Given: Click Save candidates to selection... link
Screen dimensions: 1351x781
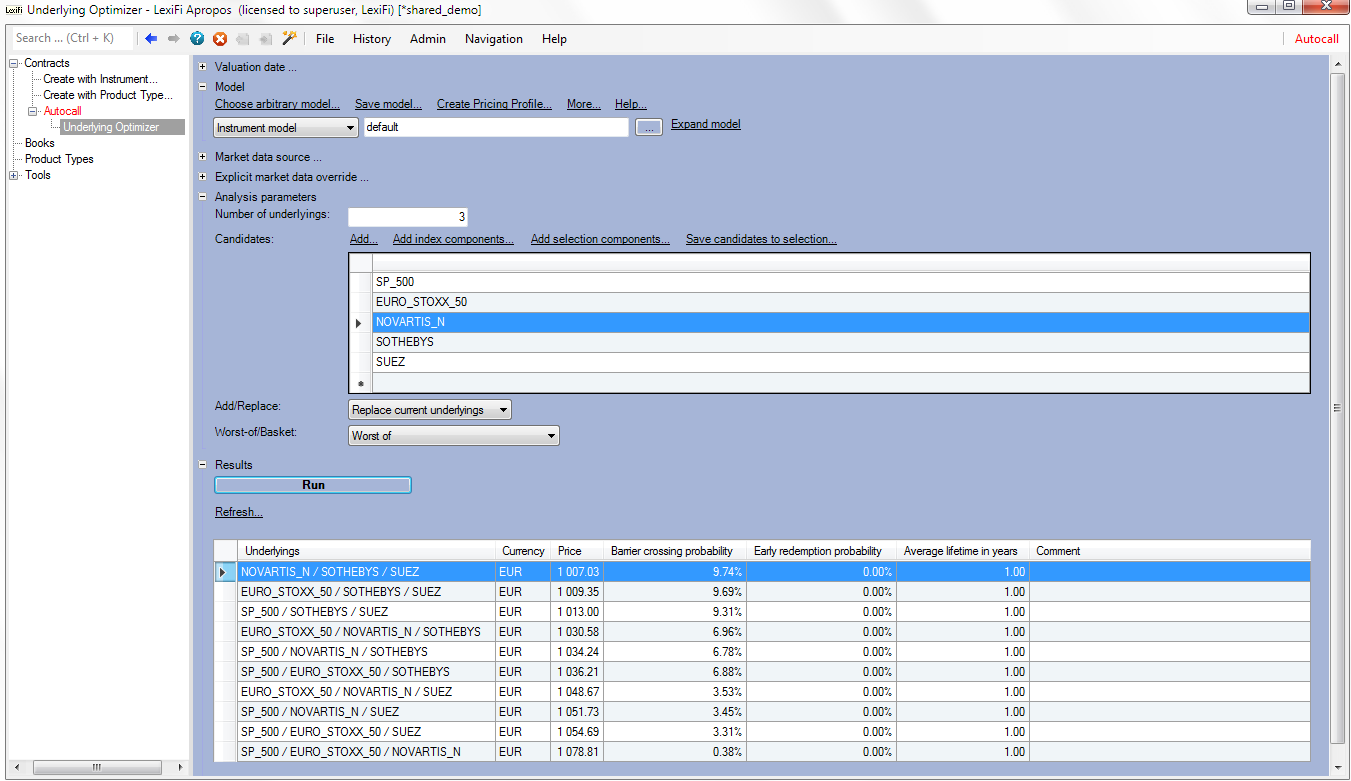Looking at the screenshot, I should click(x=761, y=239).
